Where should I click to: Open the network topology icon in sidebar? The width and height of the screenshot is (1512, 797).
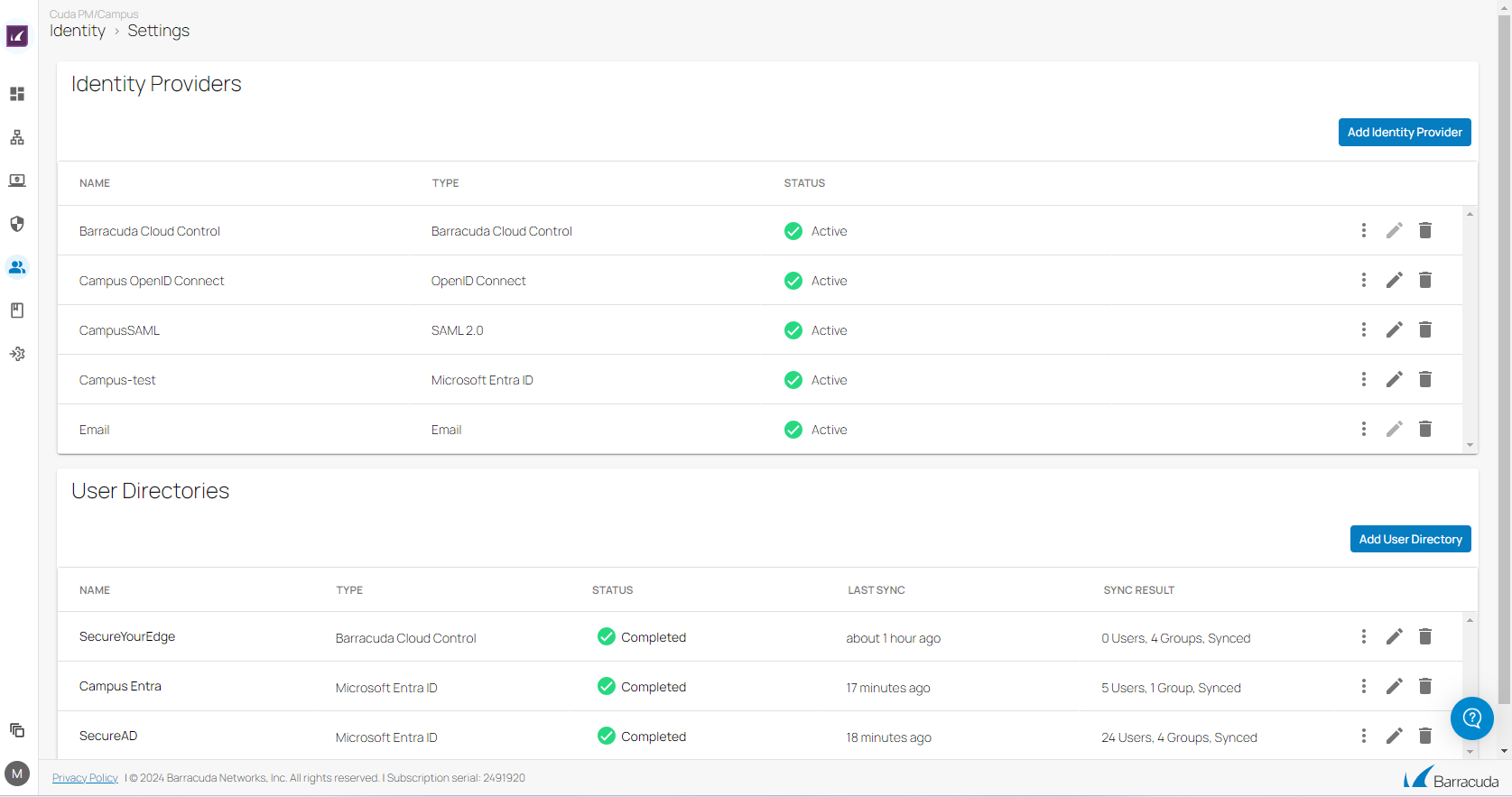(x=17, y=137)
